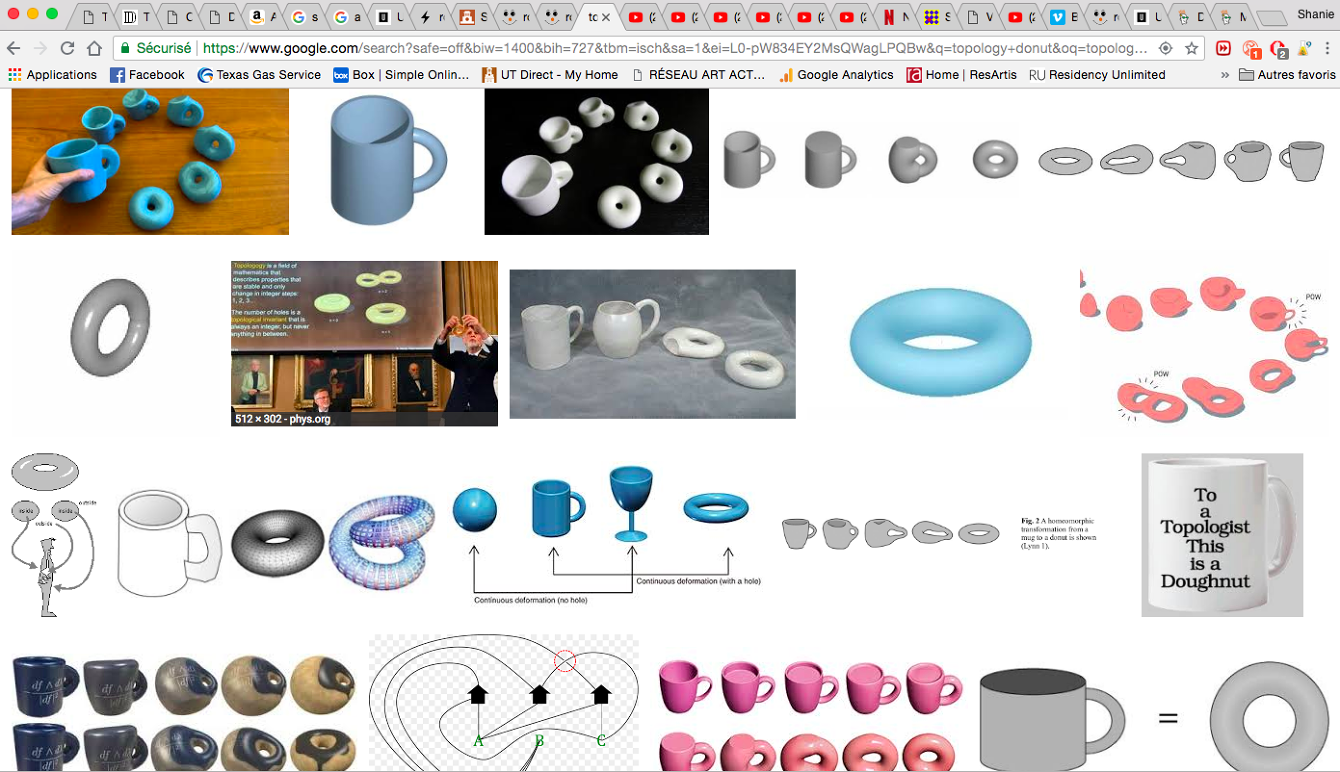
Task: Click the target-shaped page action icon in address bar
Action: coord(1165,47)
